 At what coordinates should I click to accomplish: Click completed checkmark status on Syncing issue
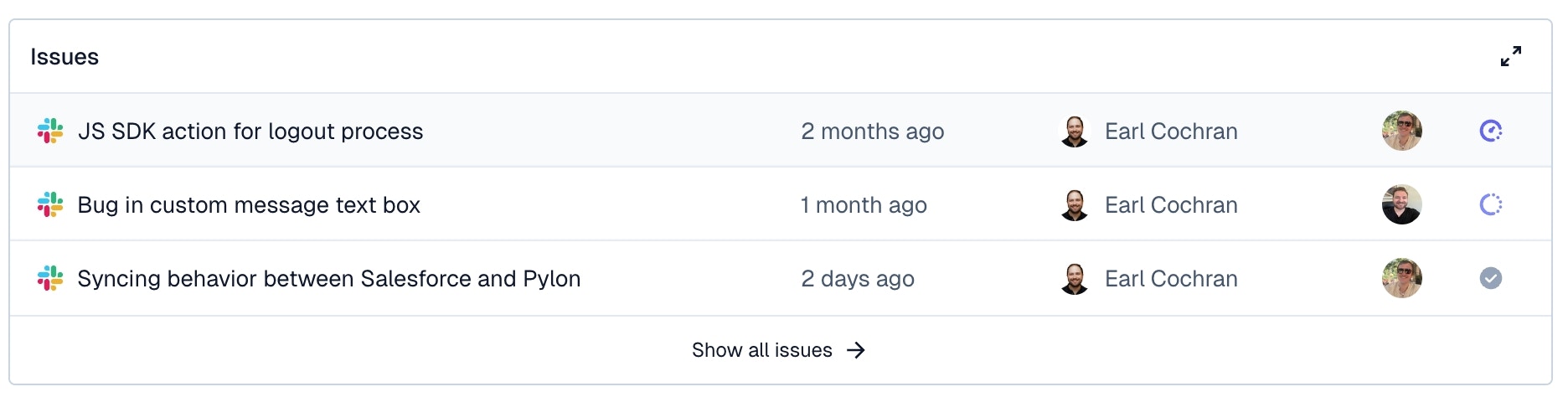tap(1491, 278)
